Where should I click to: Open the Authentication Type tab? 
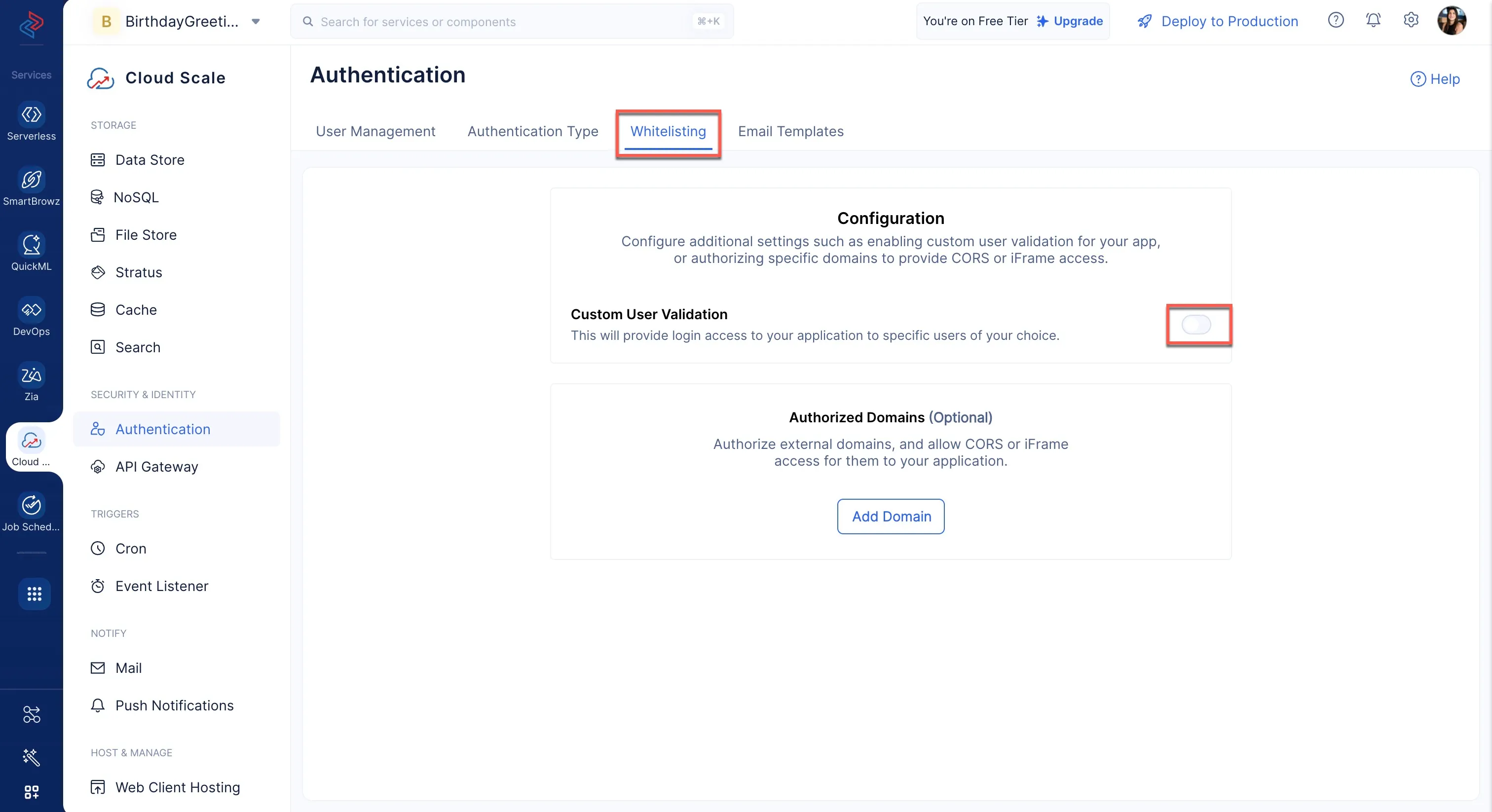point(533,132)
